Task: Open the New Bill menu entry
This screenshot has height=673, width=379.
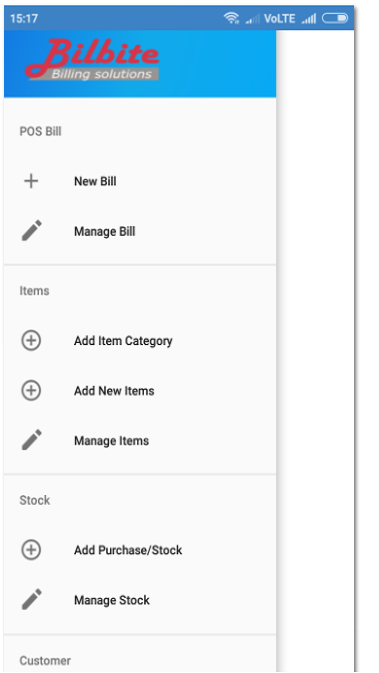Action: 140,182
